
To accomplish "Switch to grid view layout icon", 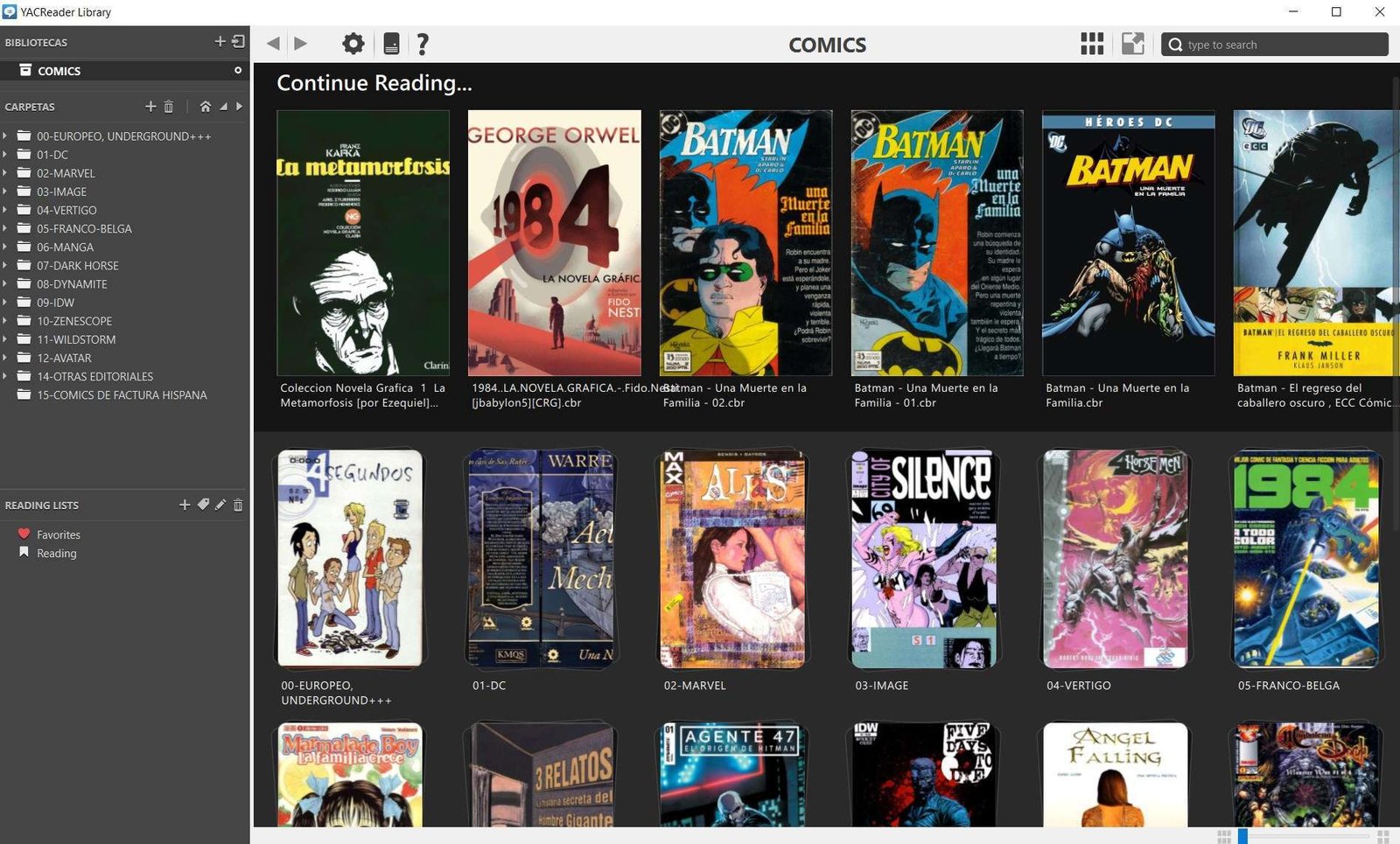I will coord(1091,44).
